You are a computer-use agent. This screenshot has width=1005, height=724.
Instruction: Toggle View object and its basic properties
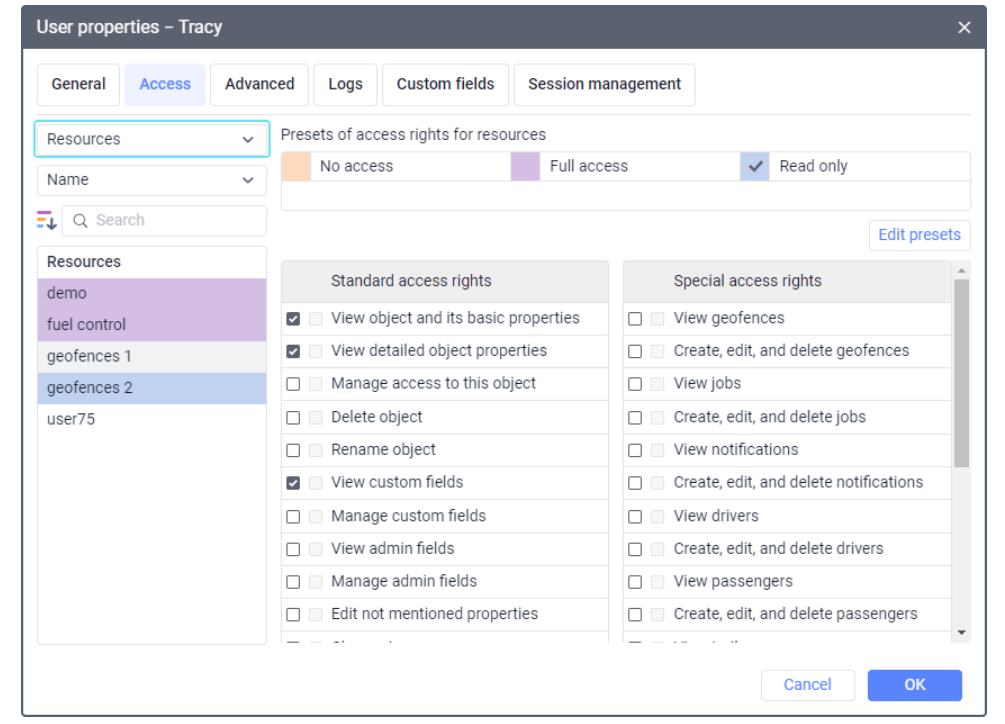coord(293,319)
